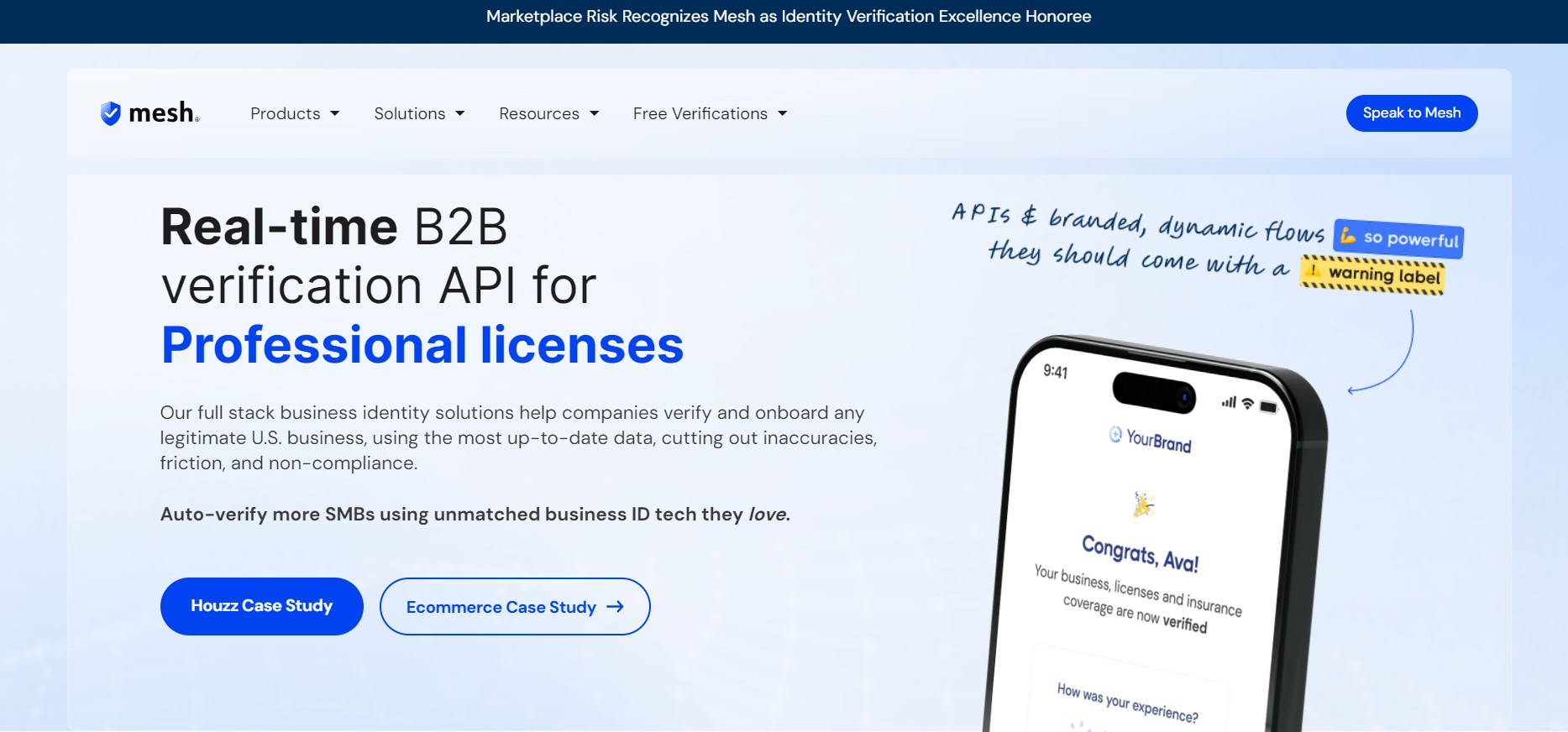This screenshot has width=1568, height=732.
Task: Expand the Resources dropdown arrow
Action: pyautogui.click(x=595, y=113)
